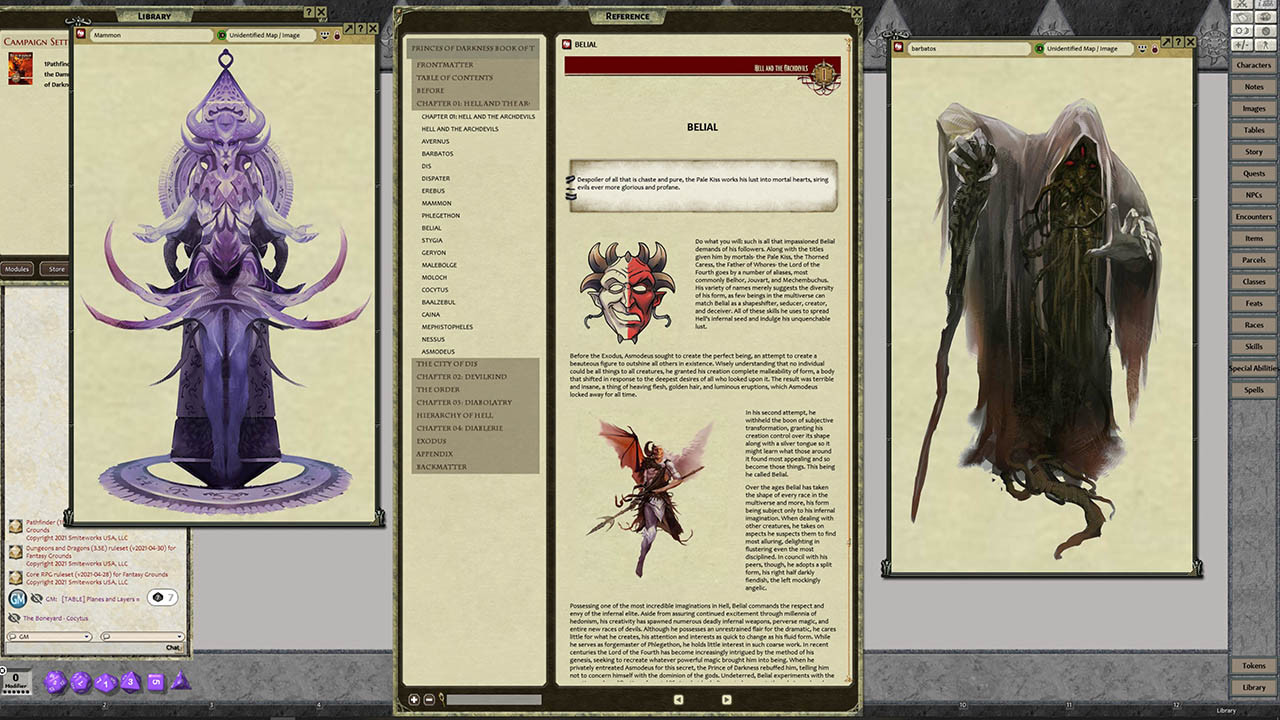
Task: Roll the purple d20 die
Action: click(56, 682)
